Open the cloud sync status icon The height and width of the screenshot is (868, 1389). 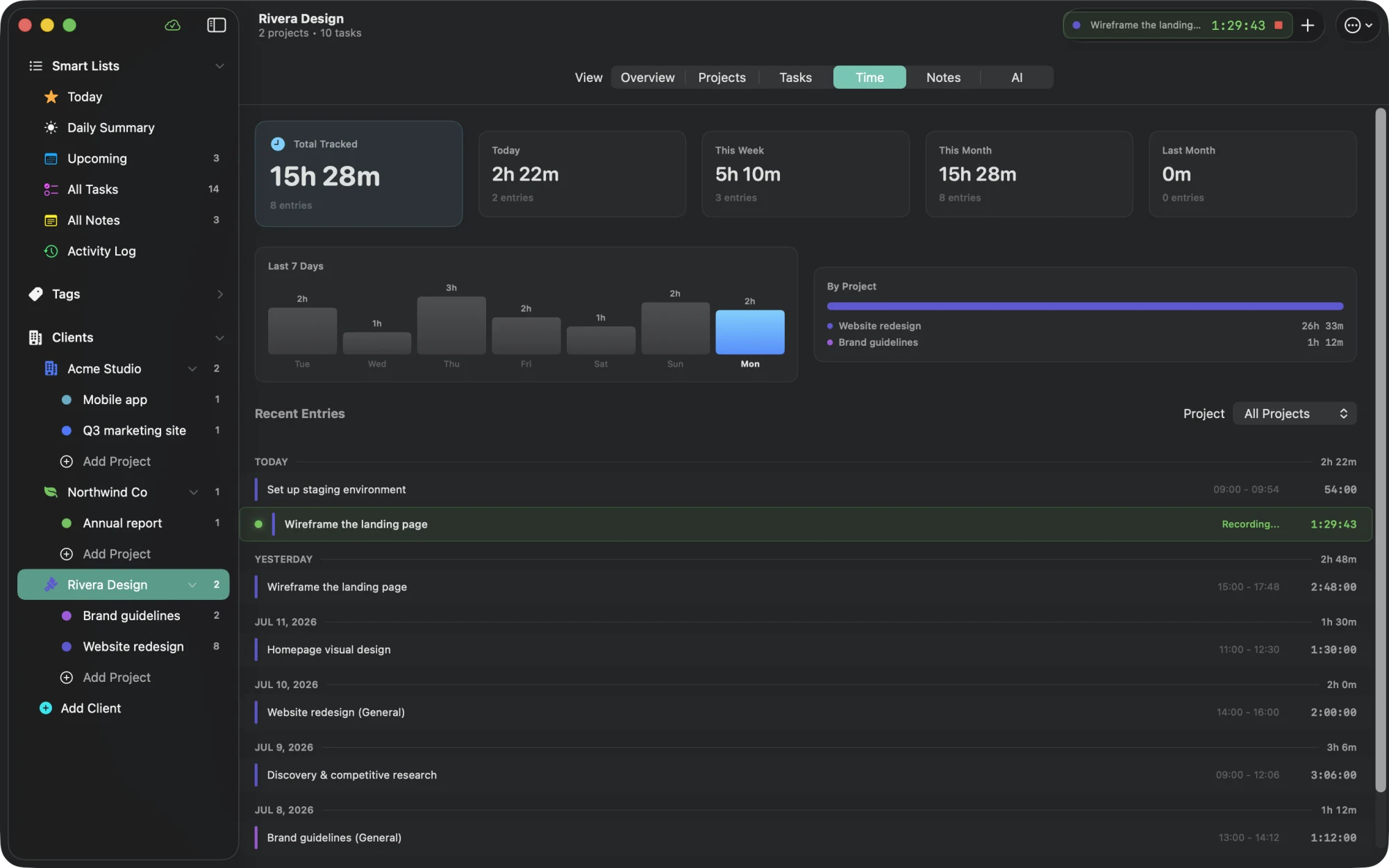[173, 25]
